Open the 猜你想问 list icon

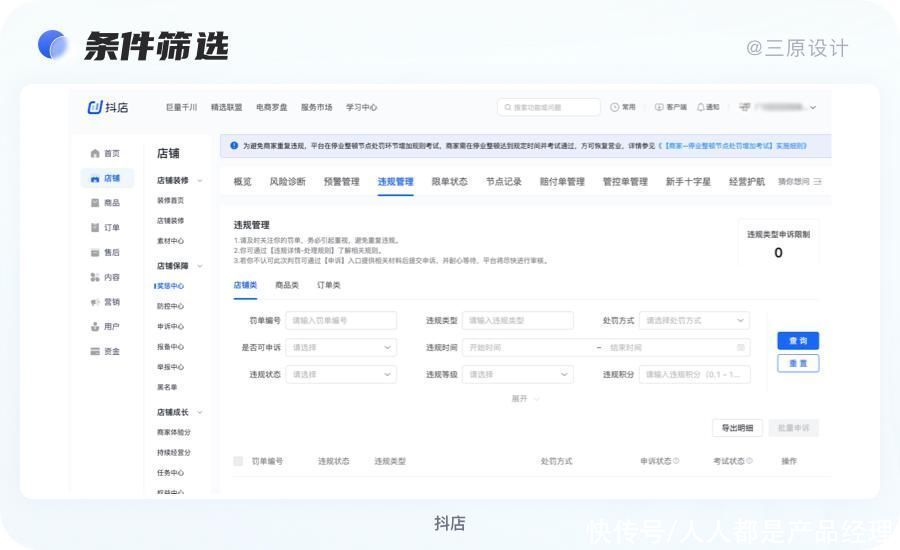tap(817, 181)
